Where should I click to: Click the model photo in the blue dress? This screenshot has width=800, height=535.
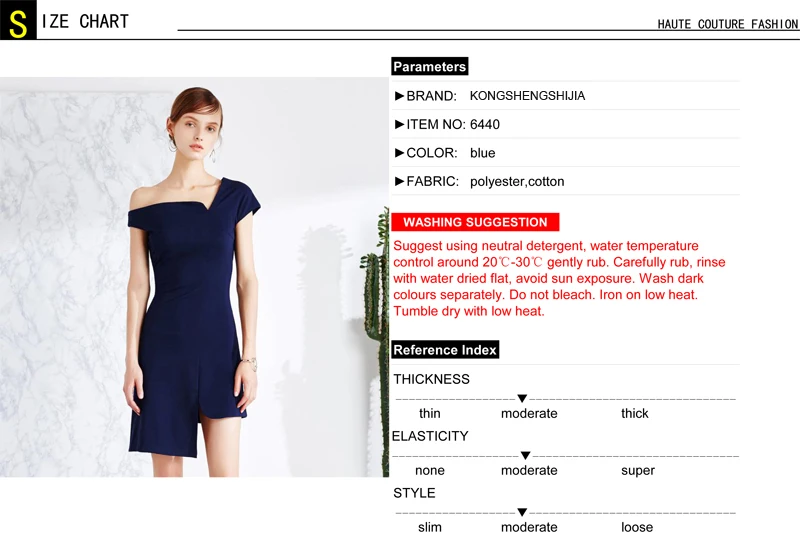click(x=194, y=277)
